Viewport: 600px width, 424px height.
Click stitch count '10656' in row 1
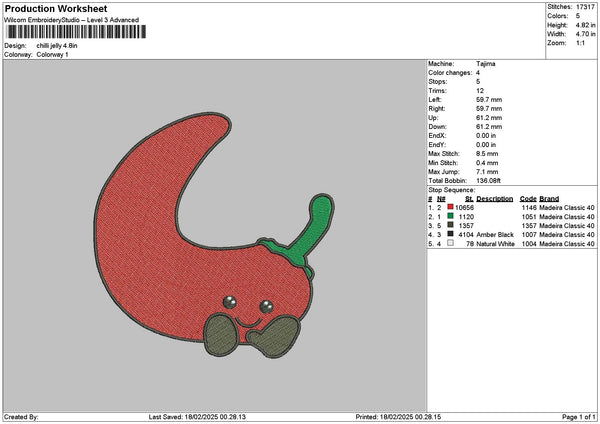click(465, 208)
